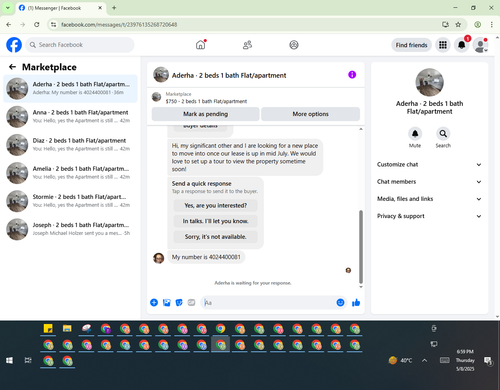Open Joseph conversation in Marketplace list

click(70, 229)
